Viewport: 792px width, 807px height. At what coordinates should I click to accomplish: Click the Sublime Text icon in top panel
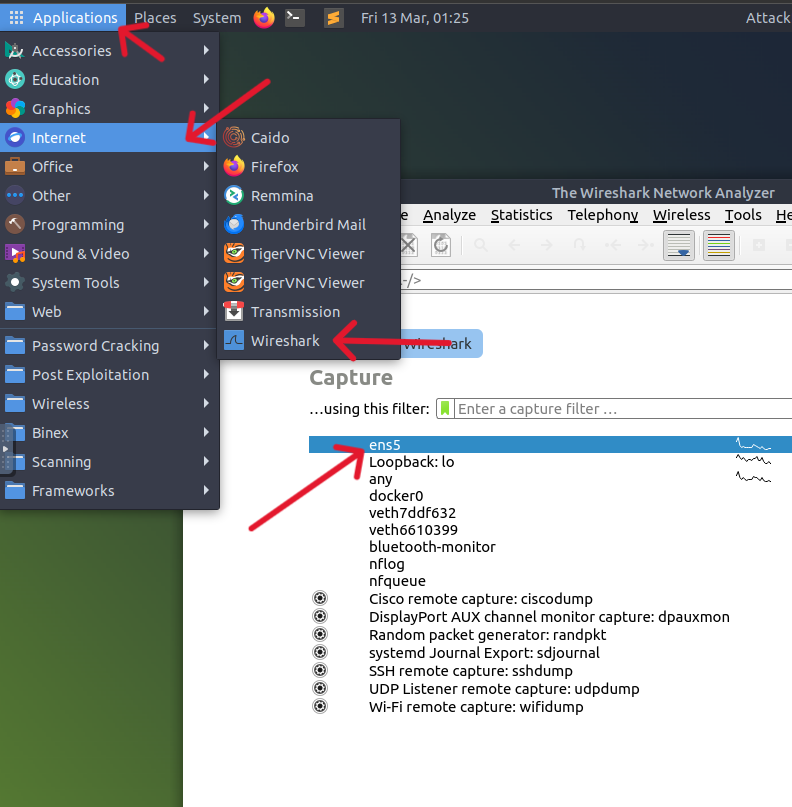[x=335, y=18]
